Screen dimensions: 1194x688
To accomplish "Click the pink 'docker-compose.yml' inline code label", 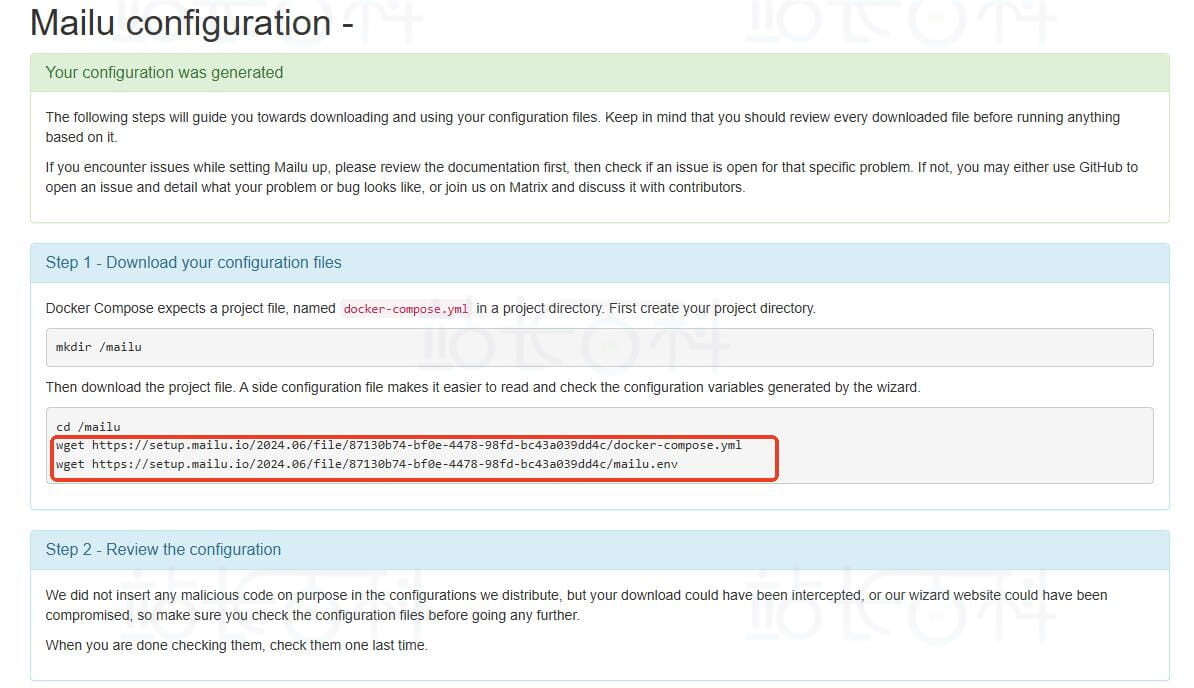I will [406, 309].
